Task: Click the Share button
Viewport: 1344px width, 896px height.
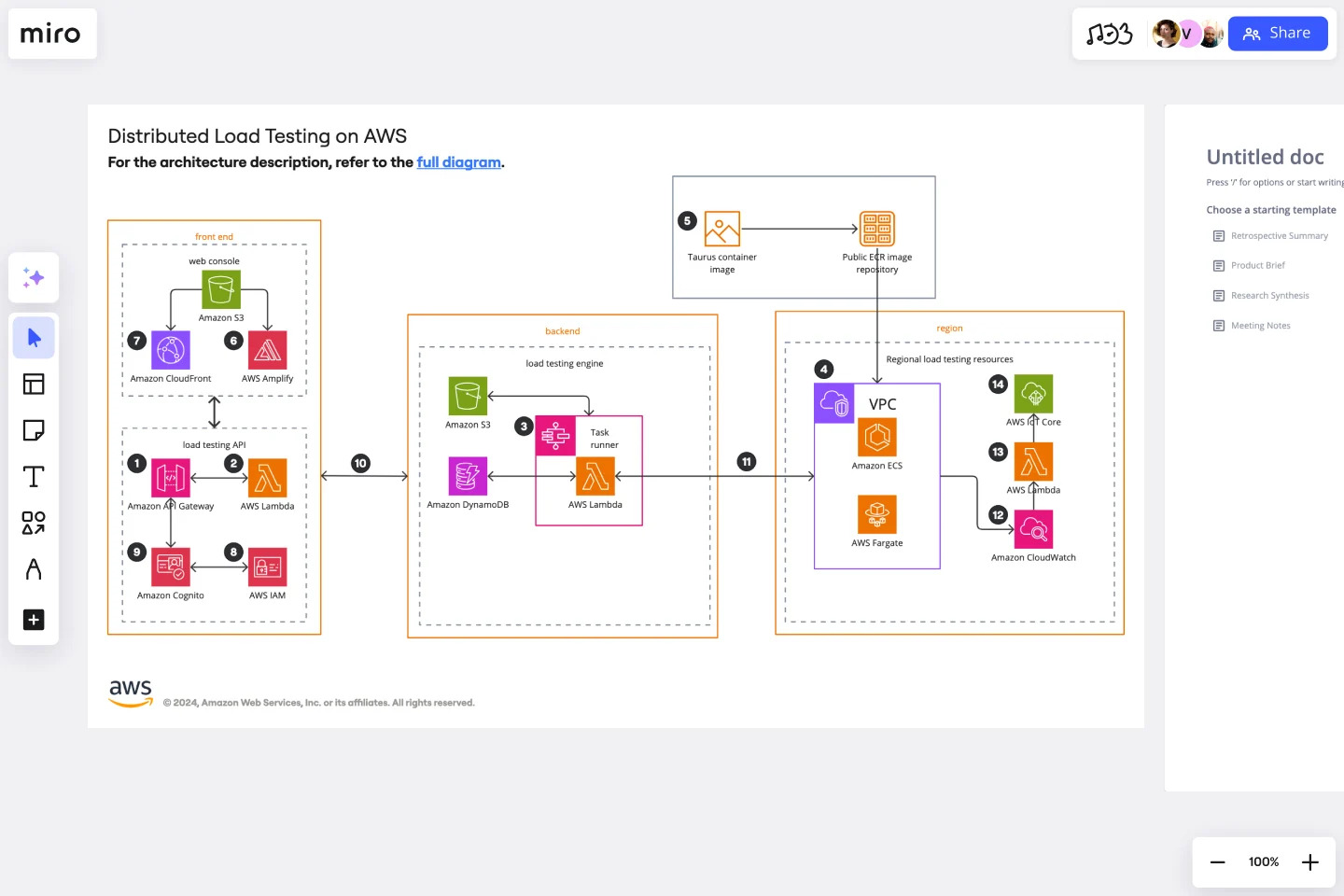Action: pyautogui.click(x=1278, y=34)
